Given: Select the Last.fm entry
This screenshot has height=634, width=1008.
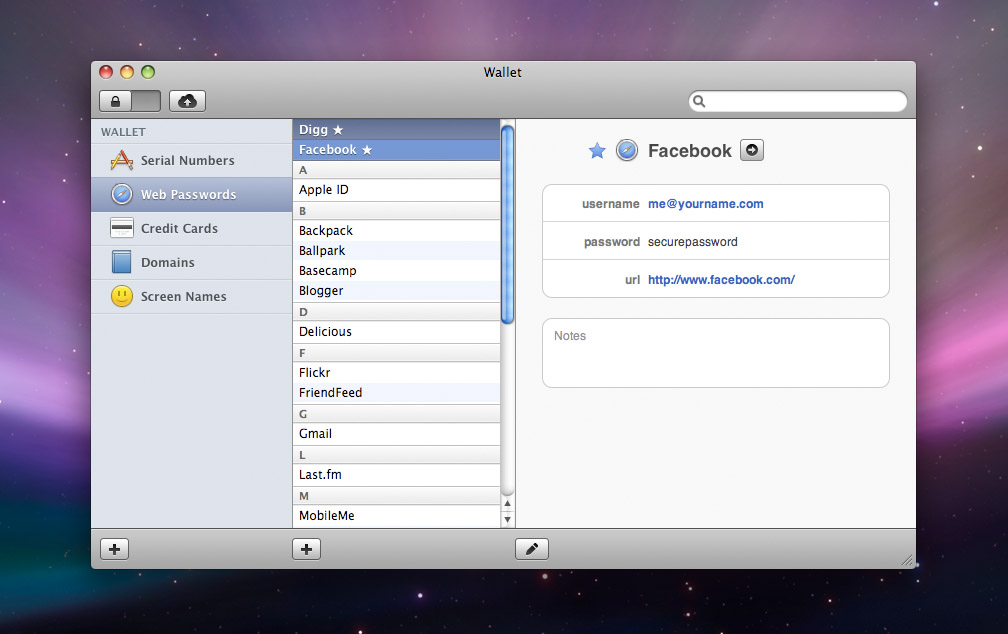Looking at the screenshot, I should [x=396, y=475].
